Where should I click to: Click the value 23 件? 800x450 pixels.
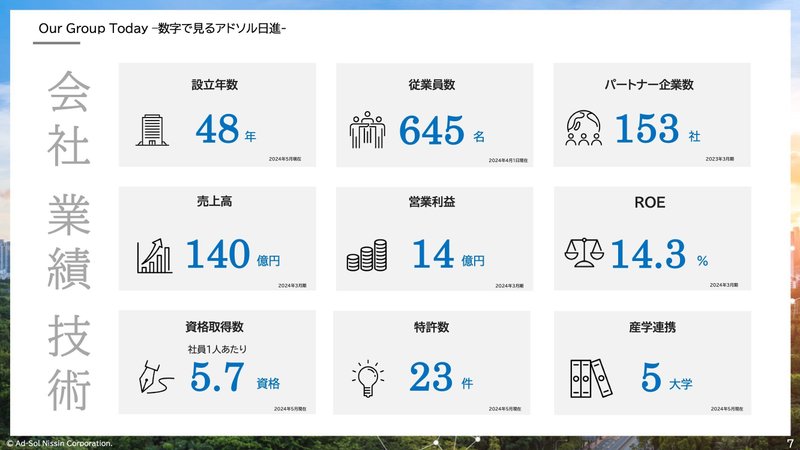pyautogui.click(x=441, y=378)
